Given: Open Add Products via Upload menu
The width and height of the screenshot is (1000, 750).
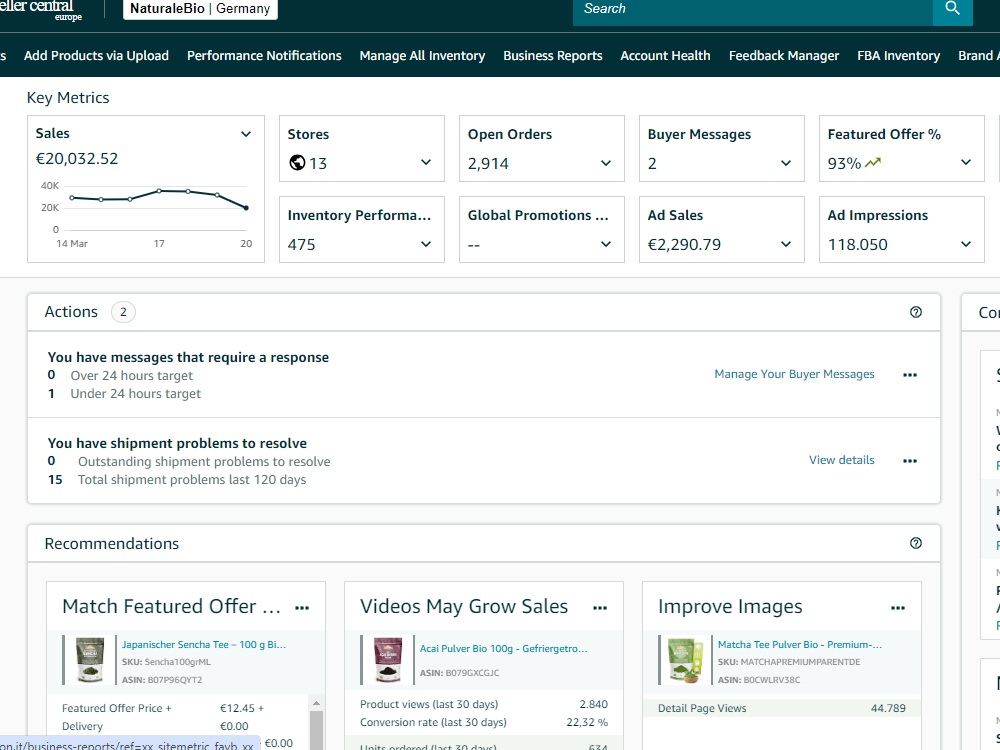Looking at the screenshot, I should click(x=96, y=55).
